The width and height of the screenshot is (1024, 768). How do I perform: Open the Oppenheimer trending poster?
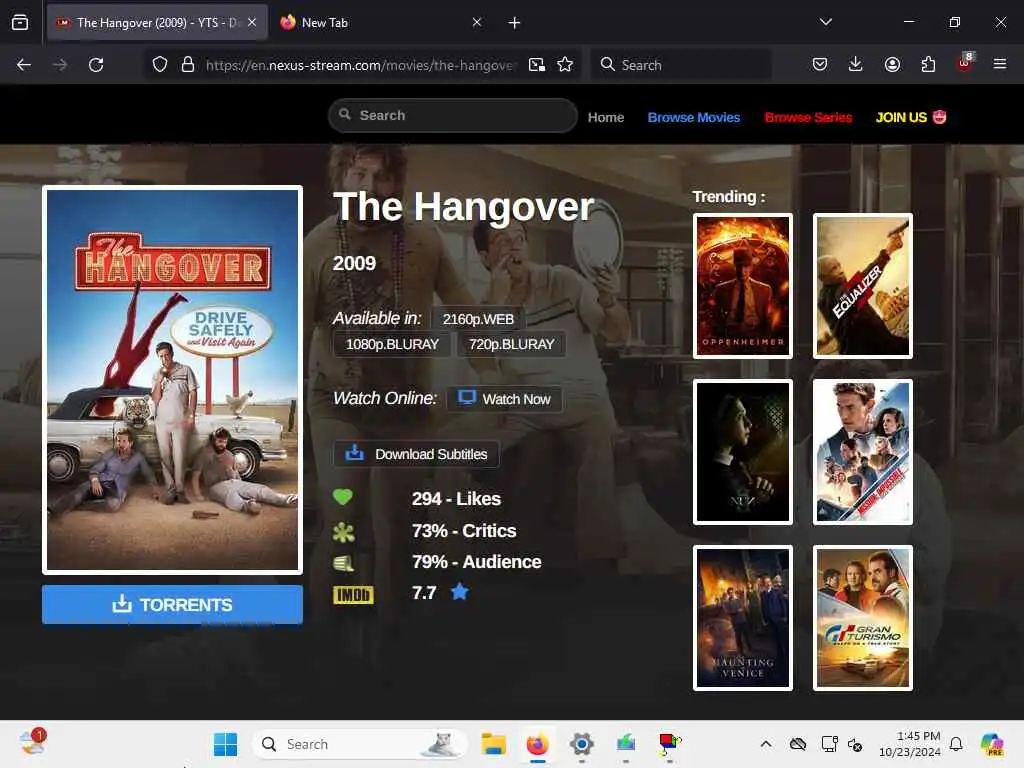coord(743,286)
